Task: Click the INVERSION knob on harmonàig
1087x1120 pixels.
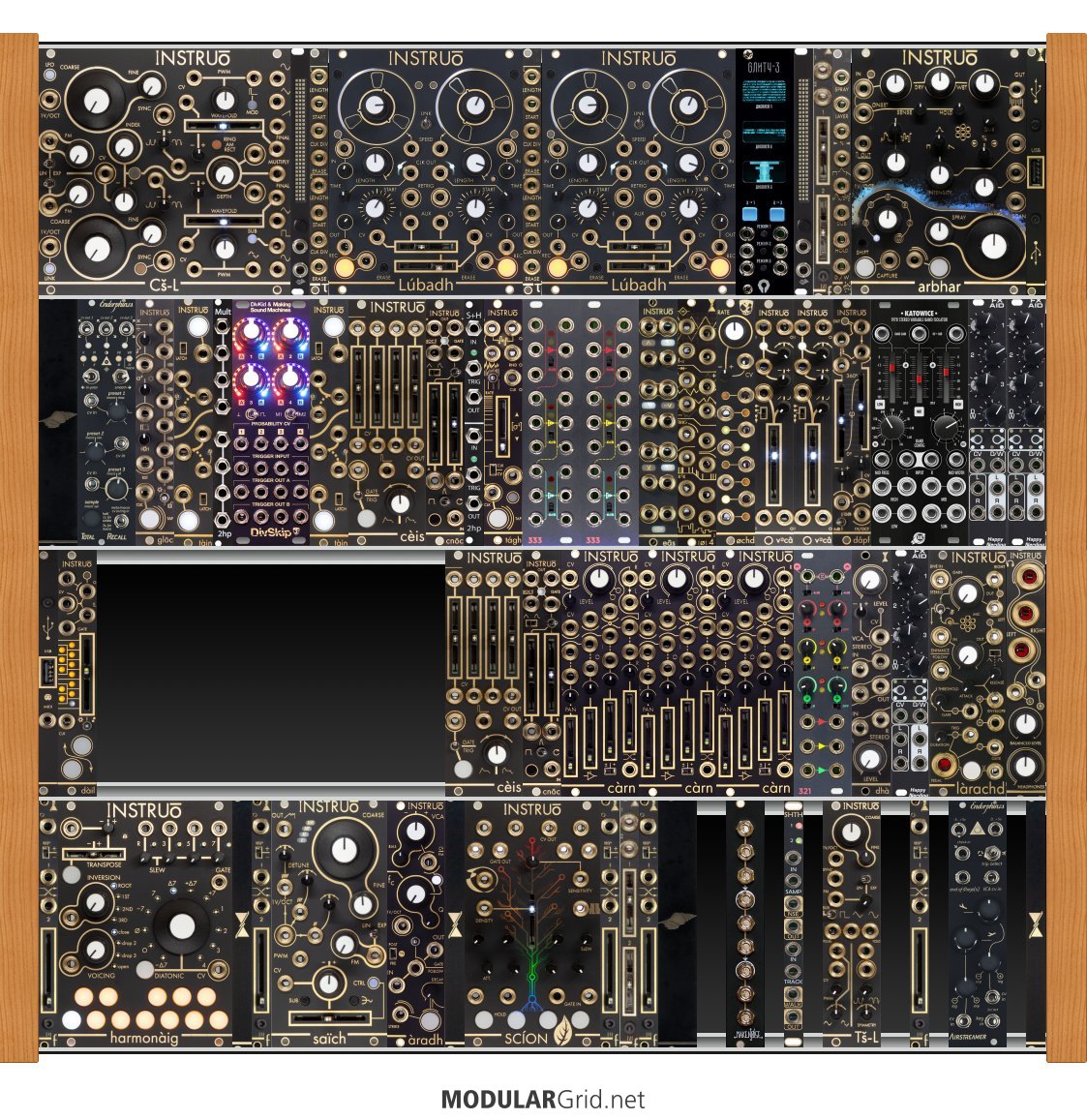Action: click(x=95, y=902)
